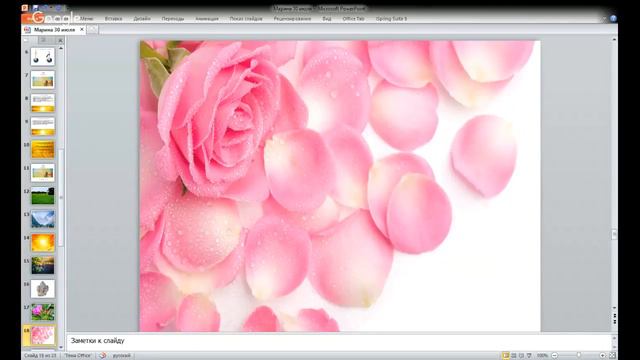640x360 pixels.
Task: Select slide 7 thumbnail
Action: tap(42, 80)
